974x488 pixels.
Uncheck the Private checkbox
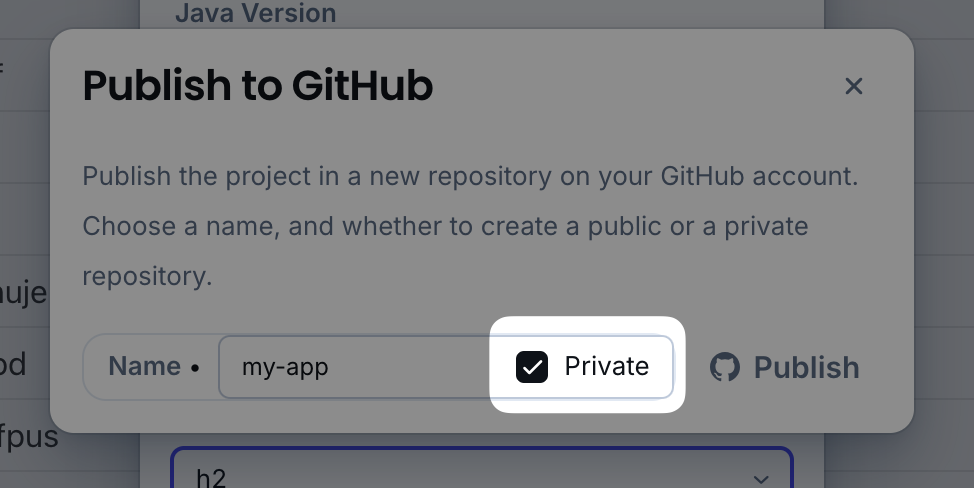[x=532, y=367]
